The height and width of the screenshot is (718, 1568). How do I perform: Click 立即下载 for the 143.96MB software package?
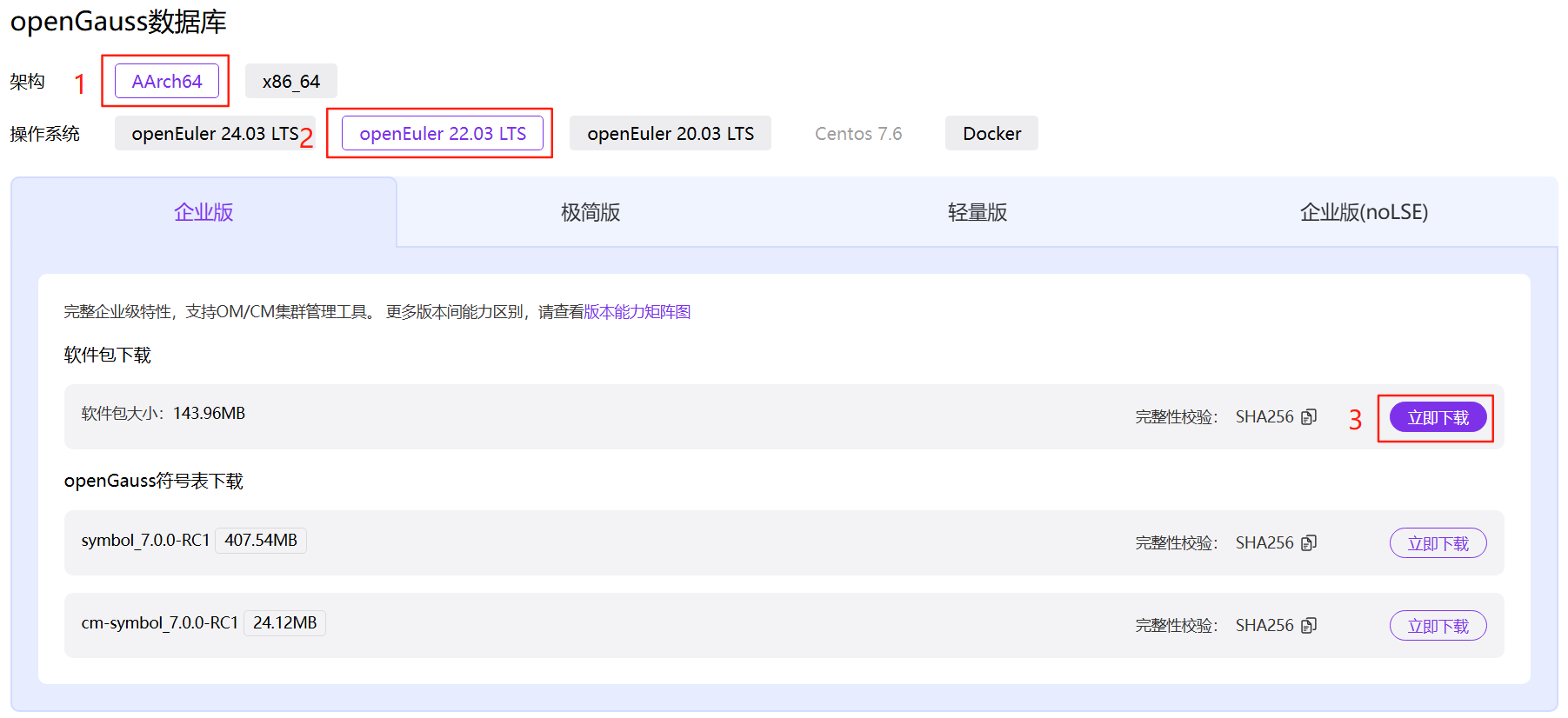1438,417
